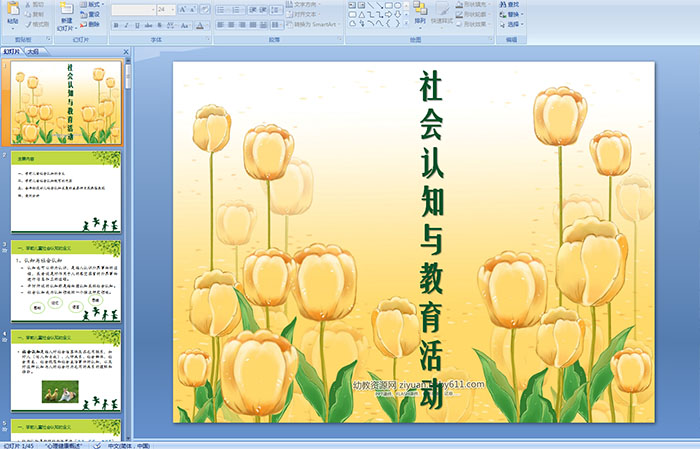Open the Change Case (Aa) dropdown

(x=185, y=25)
